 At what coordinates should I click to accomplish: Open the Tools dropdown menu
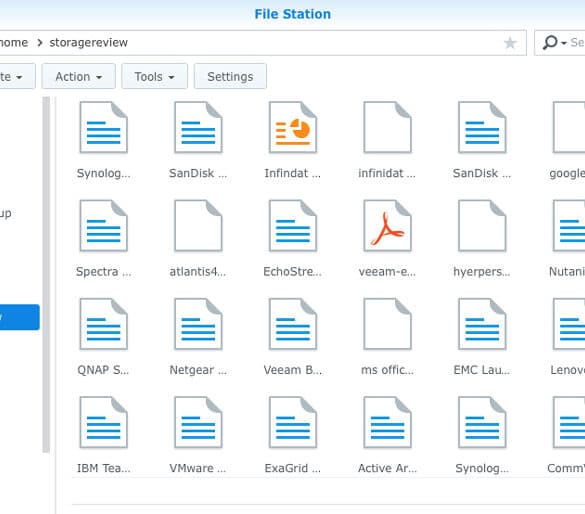pos(154,76)
